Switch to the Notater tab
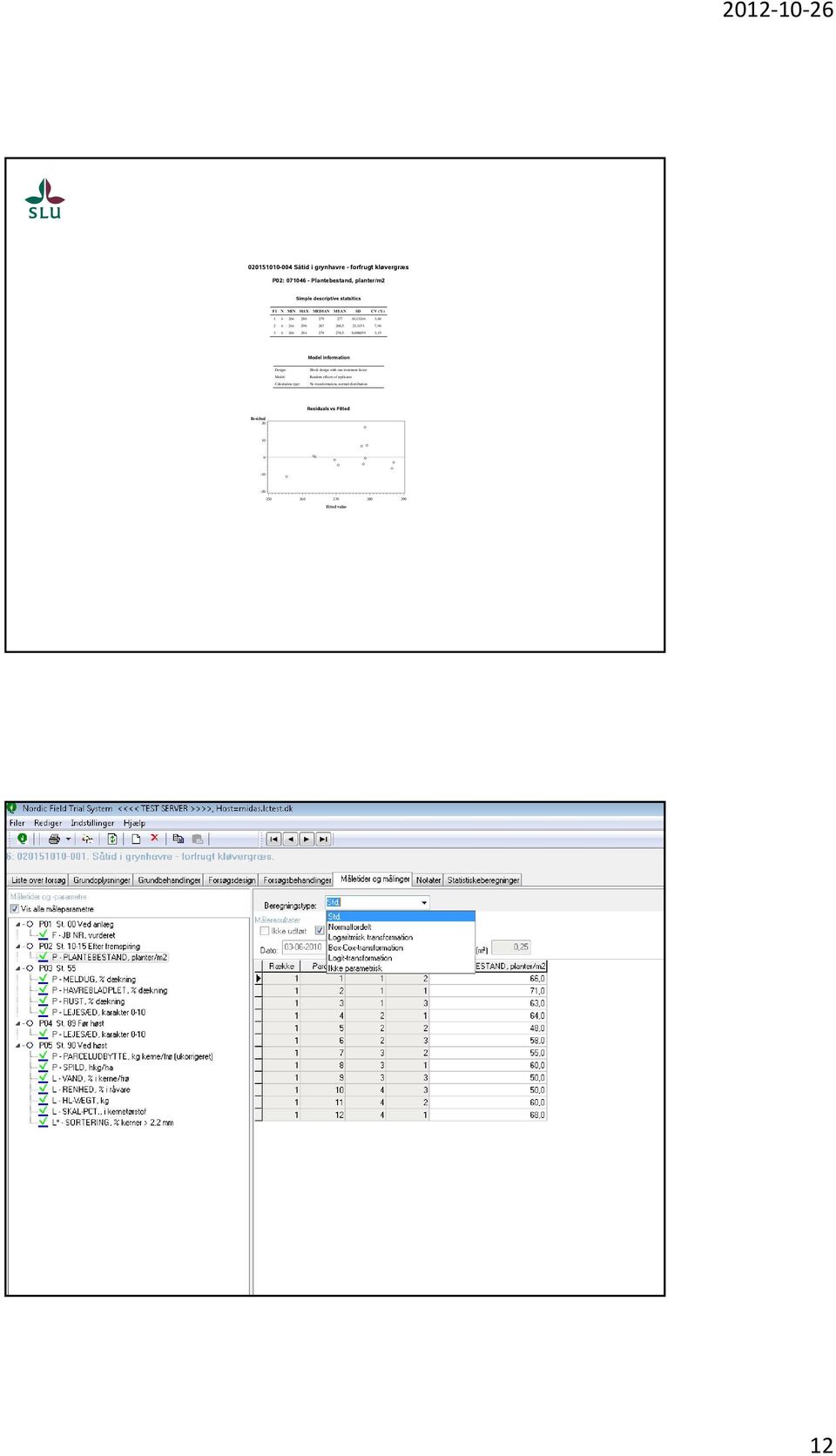The height and width of the screenshot is (1456, 836). coord(428,880)
